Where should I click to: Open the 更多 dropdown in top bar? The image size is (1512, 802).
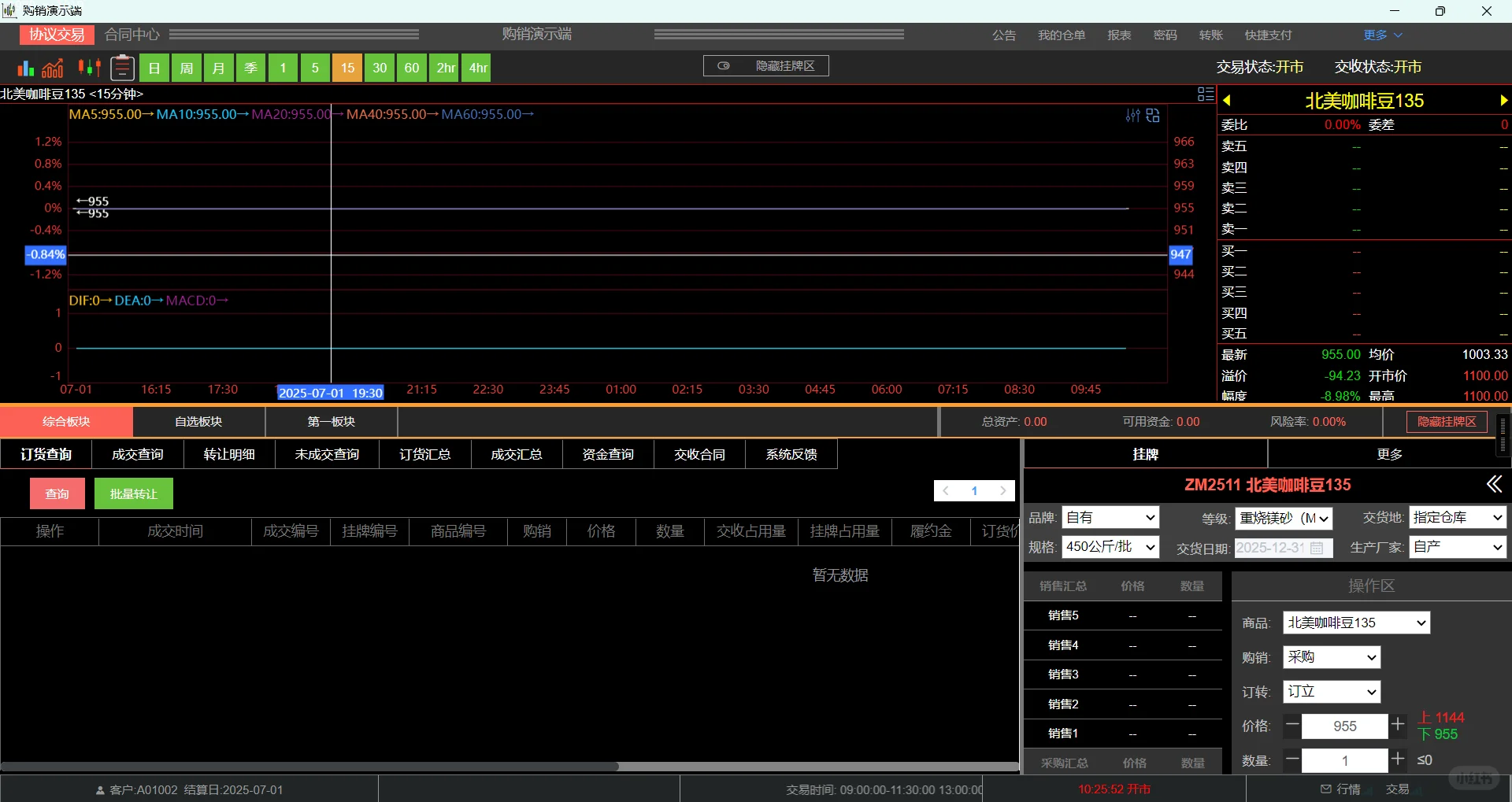(x=1383, y=35)
